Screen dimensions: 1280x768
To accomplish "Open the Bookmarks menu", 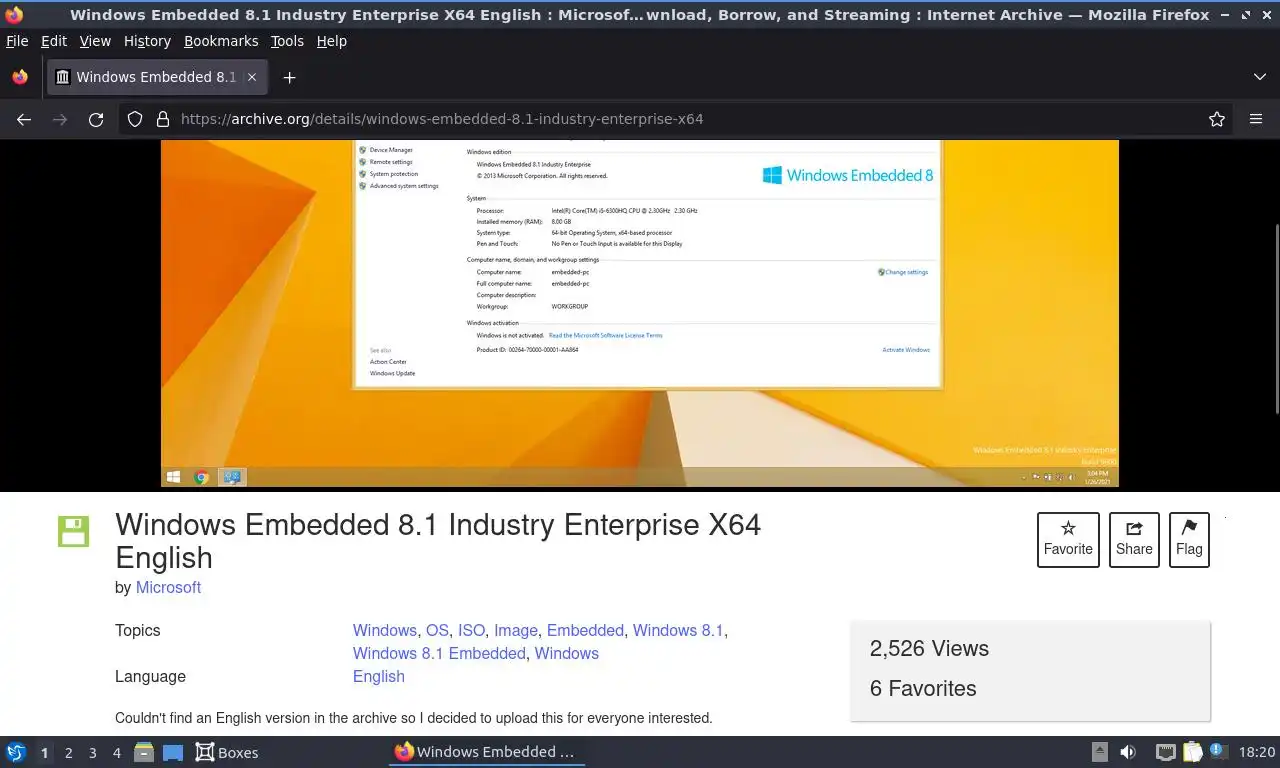I will [221, 41].
